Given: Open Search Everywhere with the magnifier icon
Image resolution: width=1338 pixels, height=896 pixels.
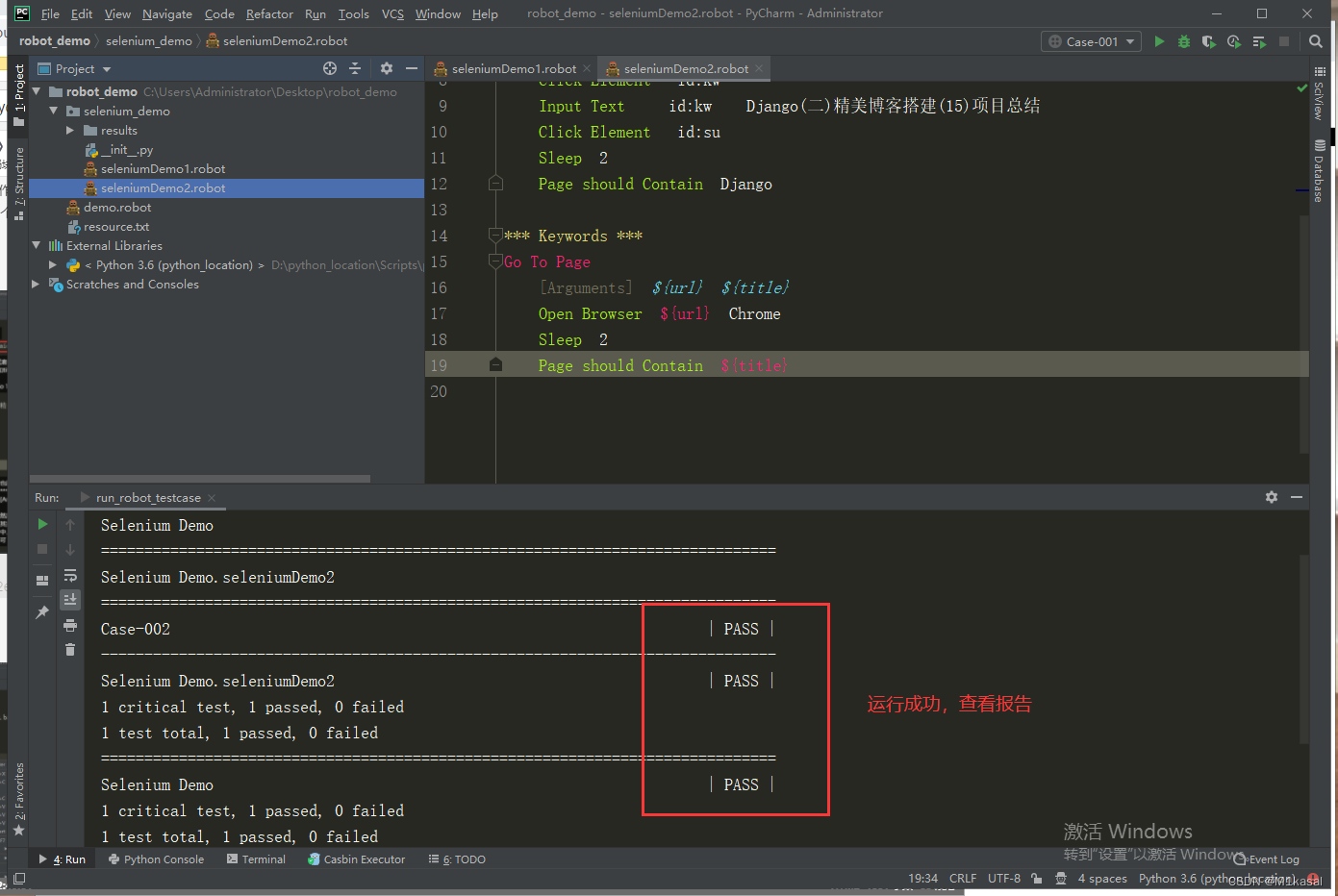Looking at the screenshot, I should click(x=1316, y=41).
